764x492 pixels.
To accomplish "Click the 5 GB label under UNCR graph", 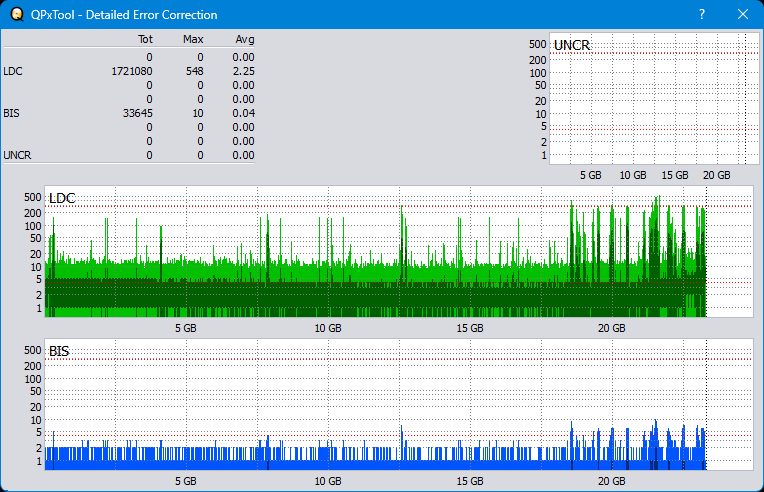I will [591, 175].
